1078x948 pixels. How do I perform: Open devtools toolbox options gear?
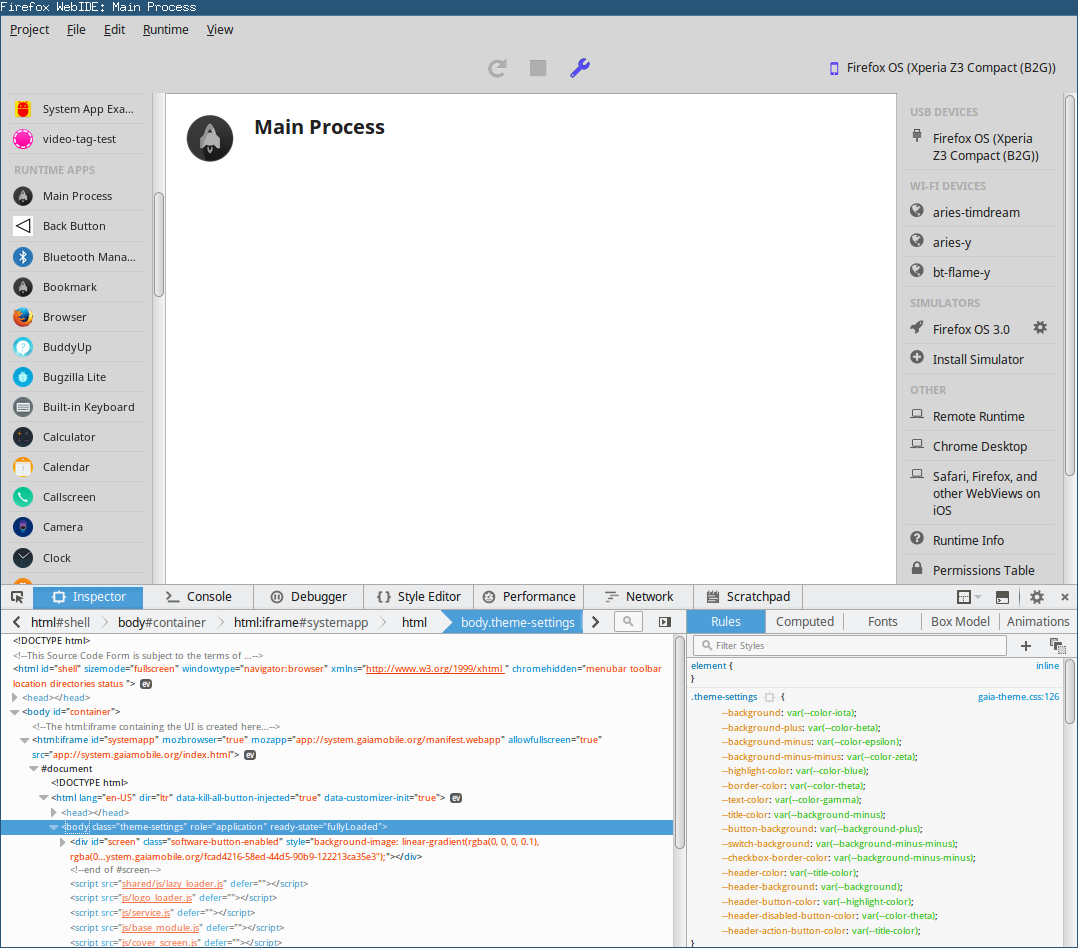click(x=1036, y=597)
